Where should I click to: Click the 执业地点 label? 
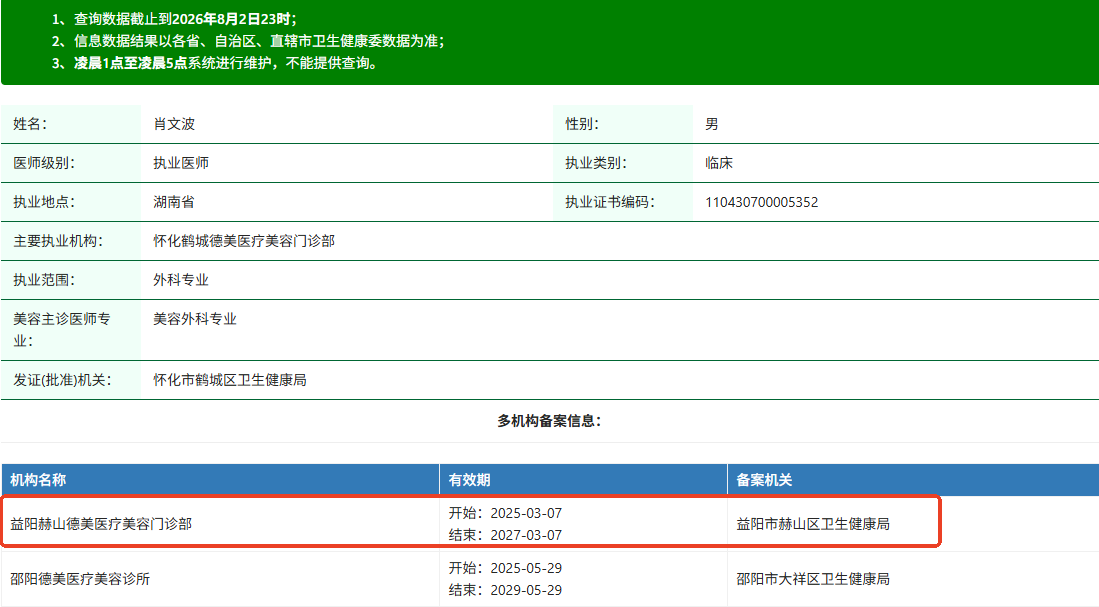click(x=44, y=203)
